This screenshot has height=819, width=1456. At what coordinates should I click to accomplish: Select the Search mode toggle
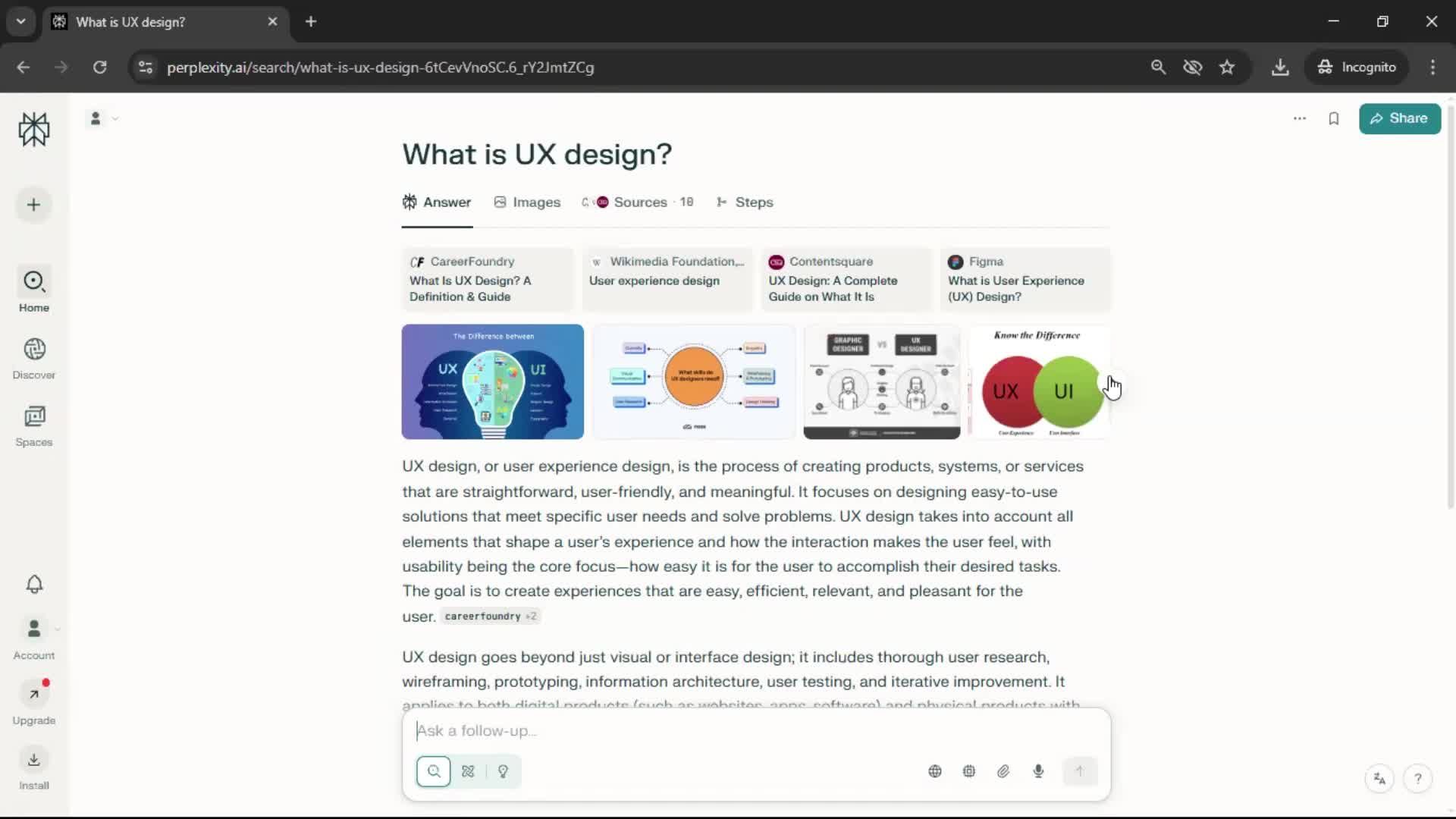(x=434, y=771)
